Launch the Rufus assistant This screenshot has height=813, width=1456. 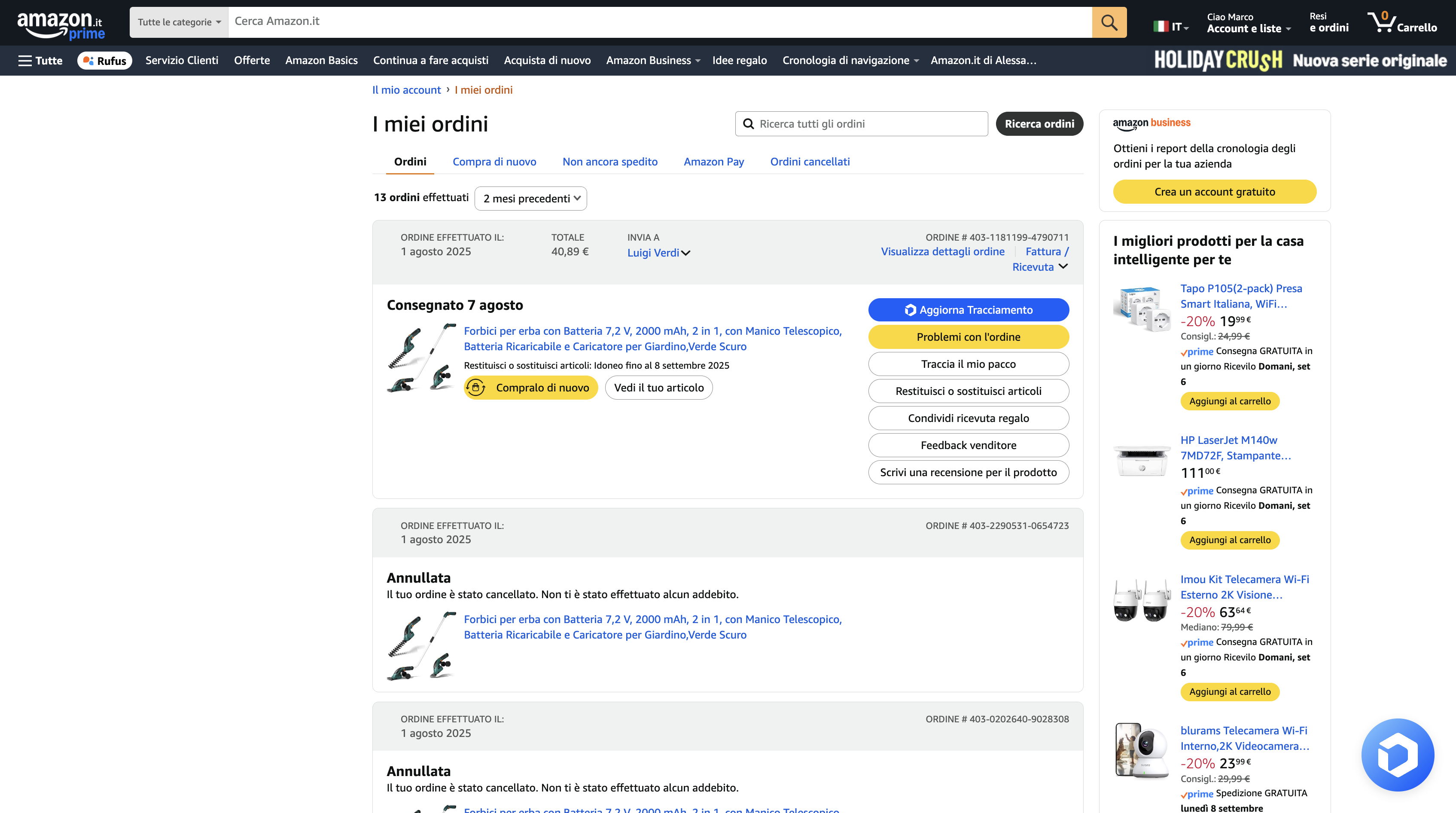point(104,61)
